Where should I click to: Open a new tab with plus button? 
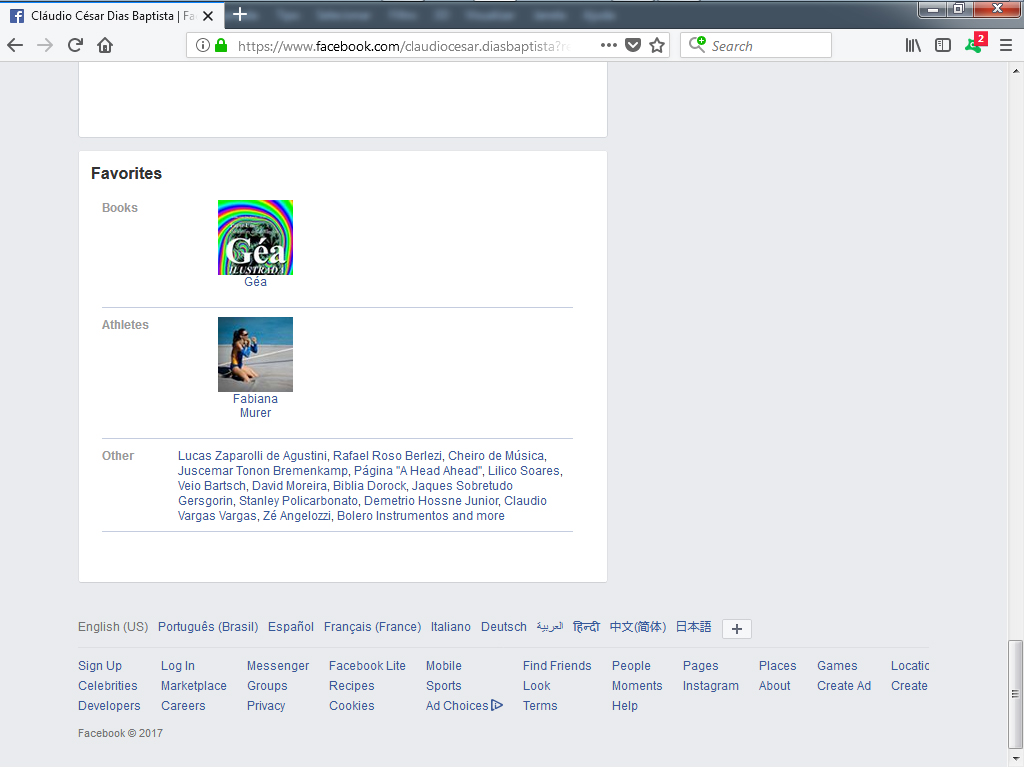(x=240, y=14)
